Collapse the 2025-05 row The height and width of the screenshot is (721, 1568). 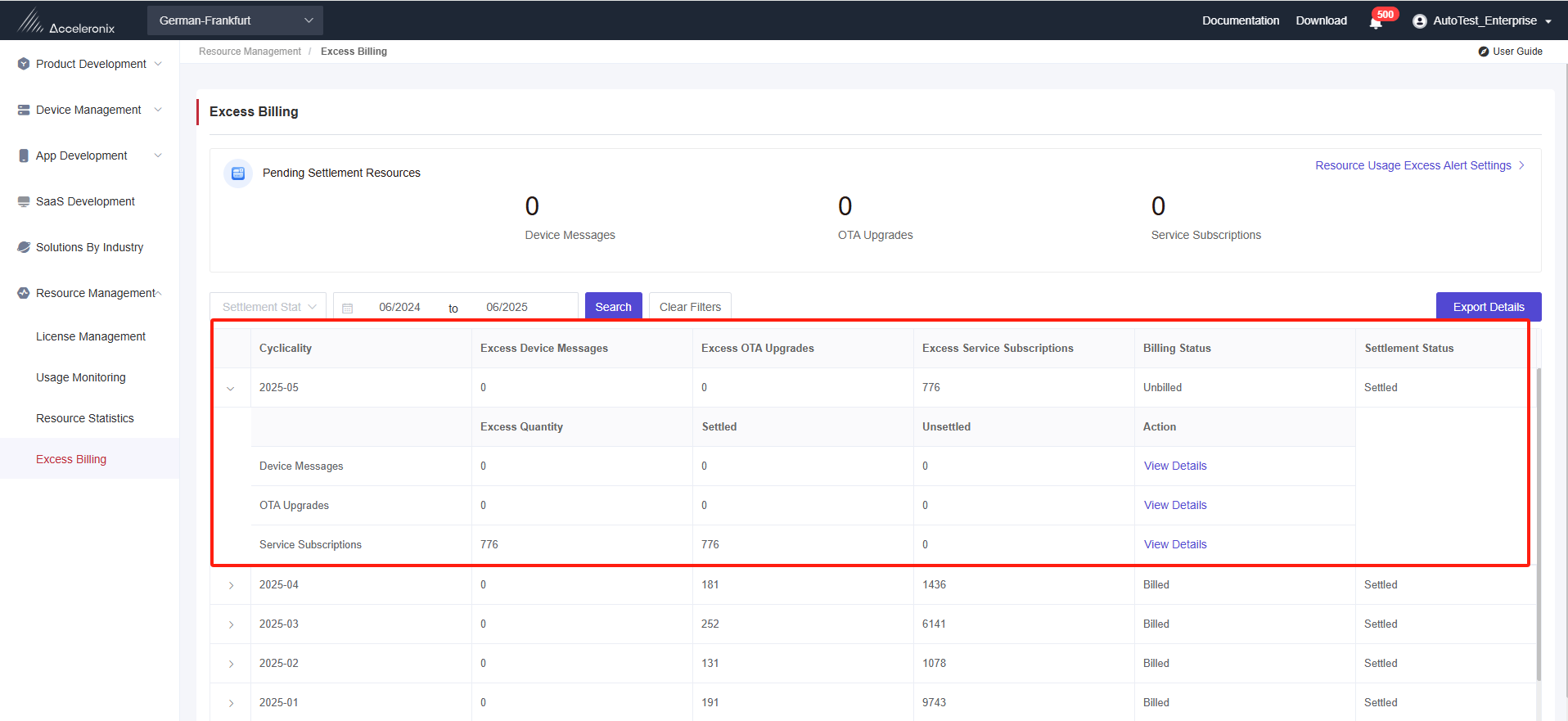coord(231,389)
